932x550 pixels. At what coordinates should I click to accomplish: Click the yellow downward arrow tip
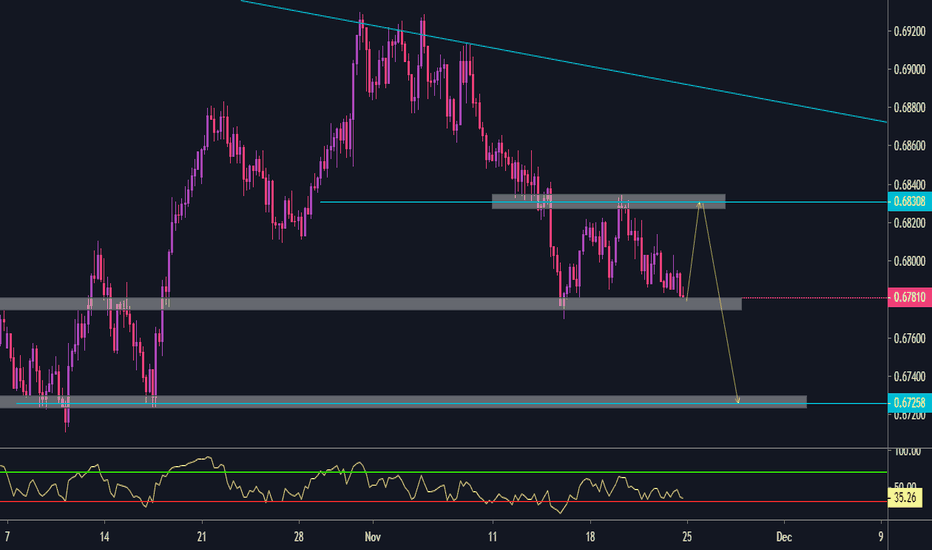point(738,402)
